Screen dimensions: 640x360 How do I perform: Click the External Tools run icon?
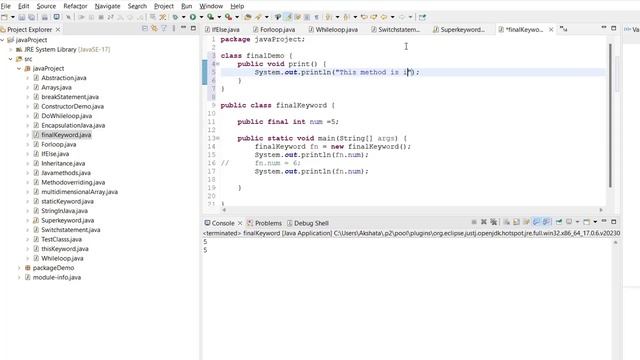[228, 17]
